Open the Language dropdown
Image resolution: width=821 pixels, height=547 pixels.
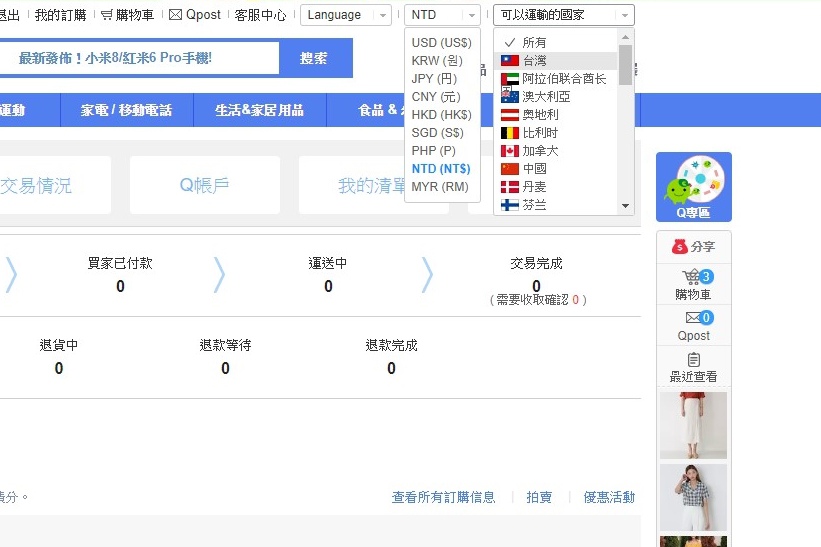346,15
